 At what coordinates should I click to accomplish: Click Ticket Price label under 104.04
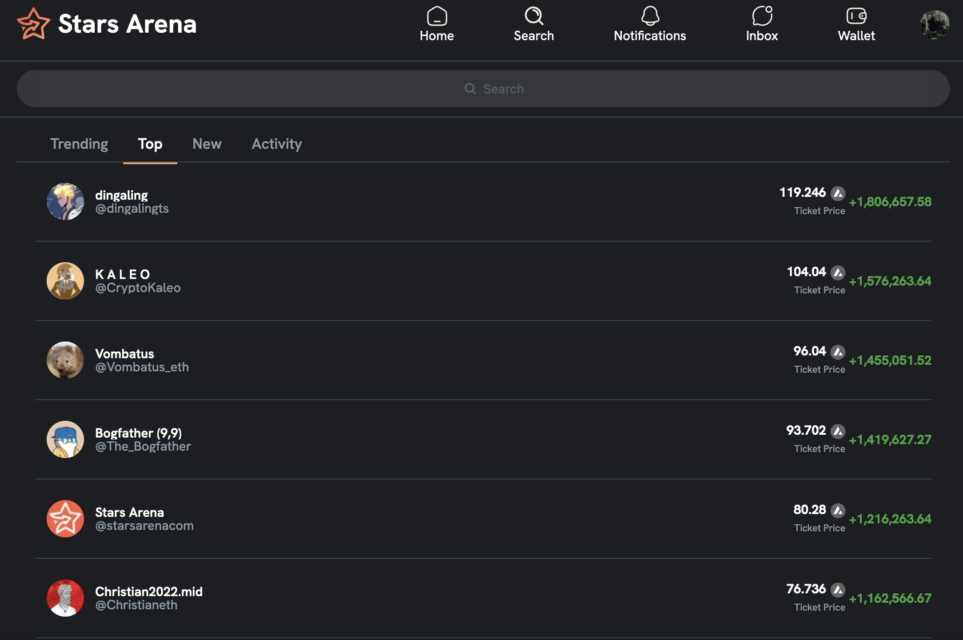coord(819,290)
